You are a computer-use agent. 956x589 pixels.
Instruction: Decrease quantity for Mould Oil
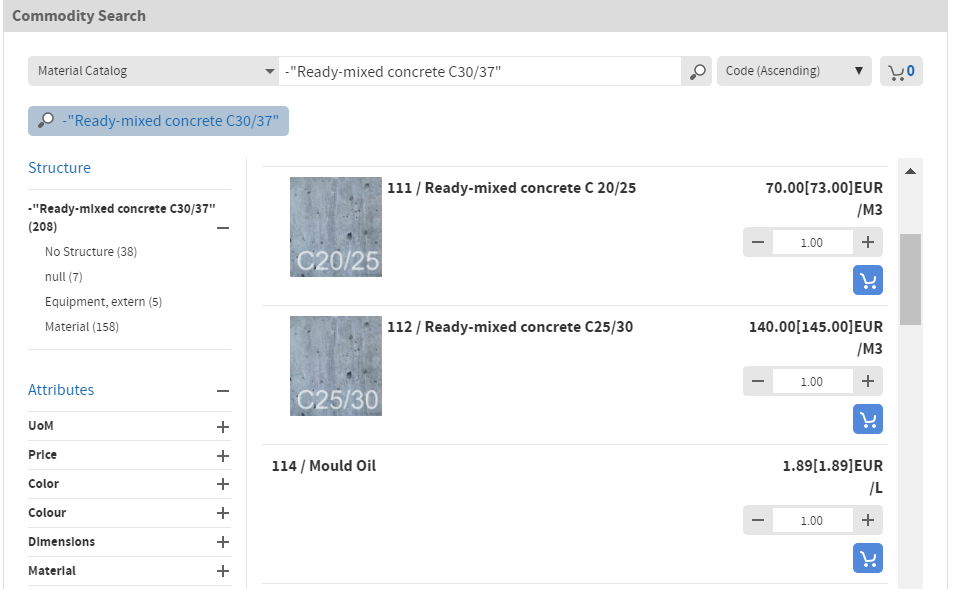click(758, 521)
